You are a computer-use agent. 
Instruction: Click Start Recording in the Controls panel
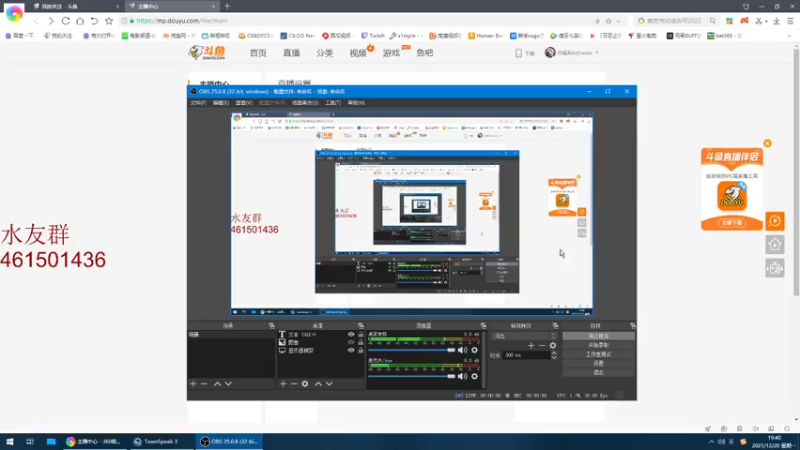(598, 345)
